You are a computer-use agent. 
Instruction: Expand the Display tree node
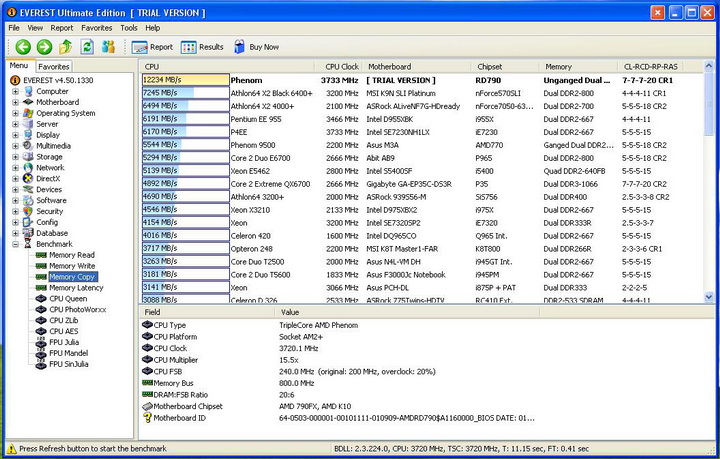15,135
